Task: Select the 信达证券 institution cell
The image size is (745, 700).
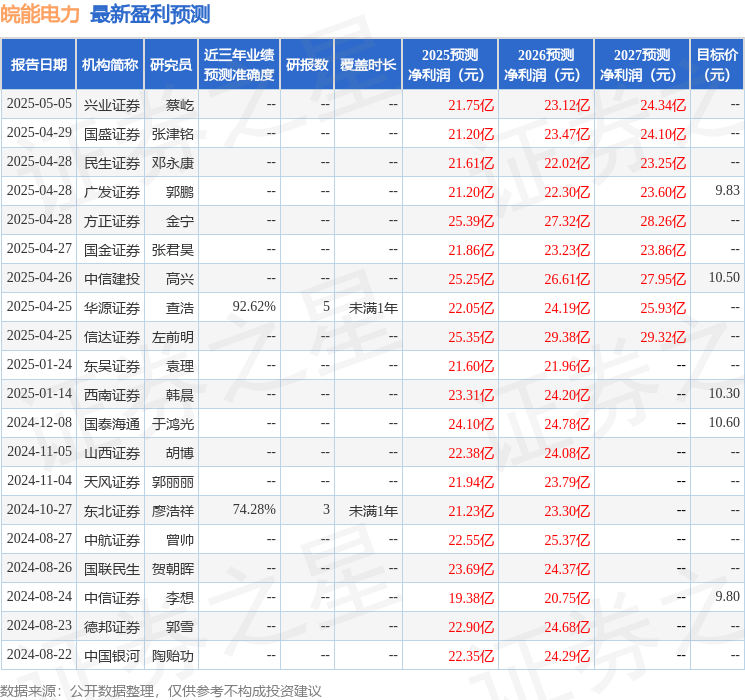Action: (x=112, y=337)
